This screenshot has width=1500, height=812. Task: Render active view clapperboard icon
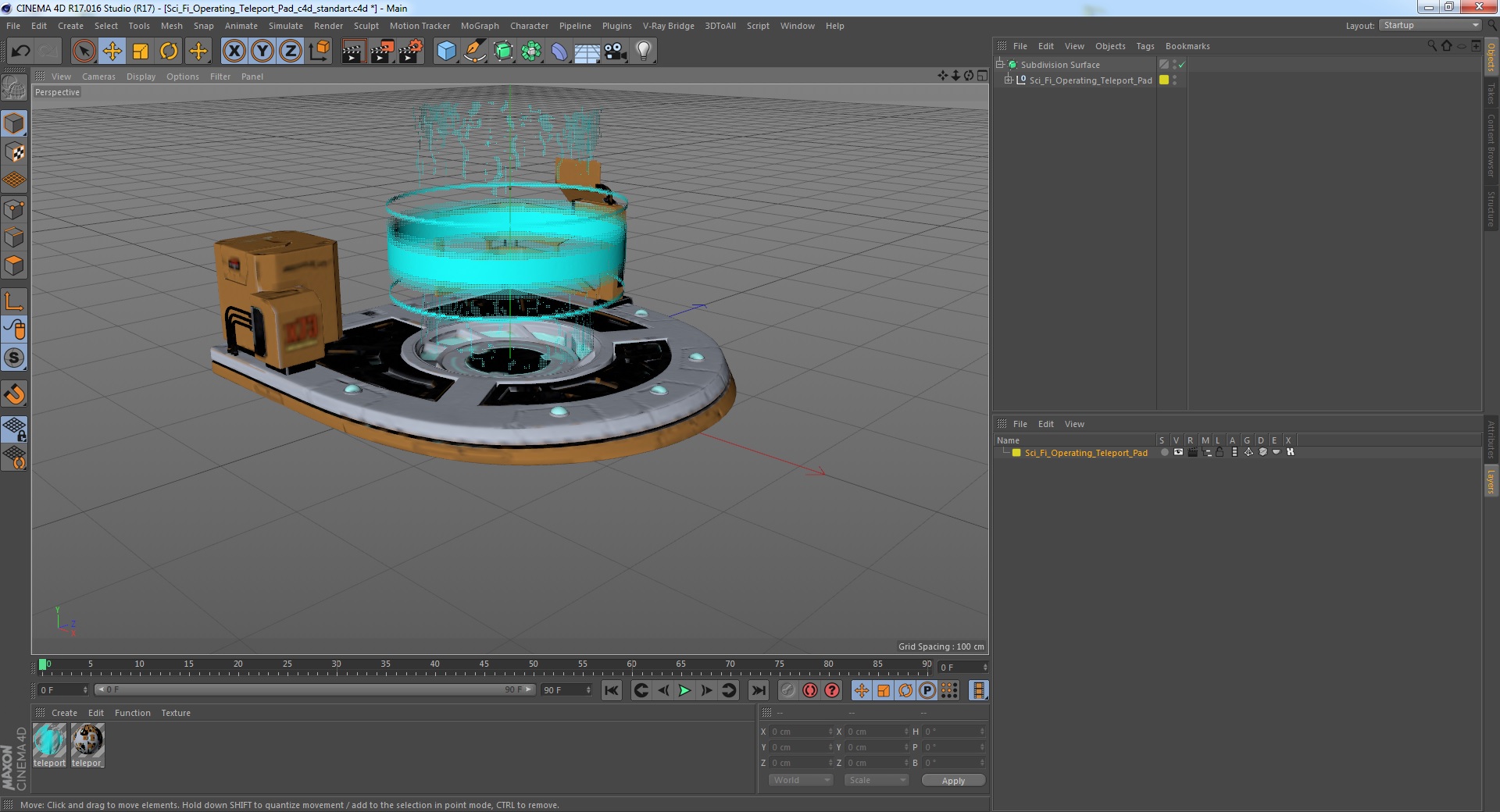pyautogui.click(x=353, y=52)
